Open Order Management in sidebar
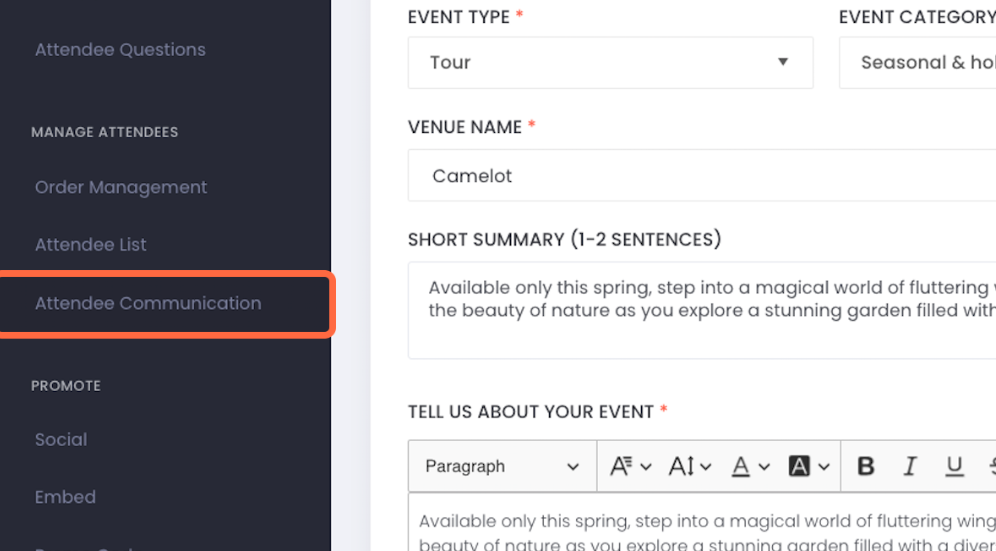The image size is (996, 551). click(x=121, y=187)
